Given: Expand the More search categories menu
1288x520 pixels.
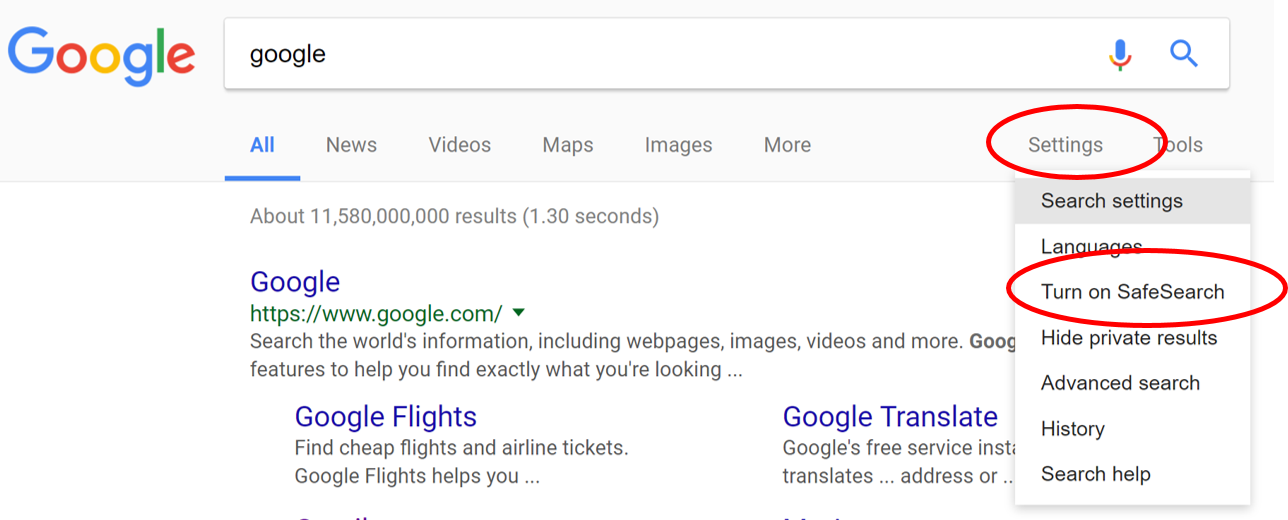Looking at the screenshot, I should pyautogui.click(x=787, y=145).
